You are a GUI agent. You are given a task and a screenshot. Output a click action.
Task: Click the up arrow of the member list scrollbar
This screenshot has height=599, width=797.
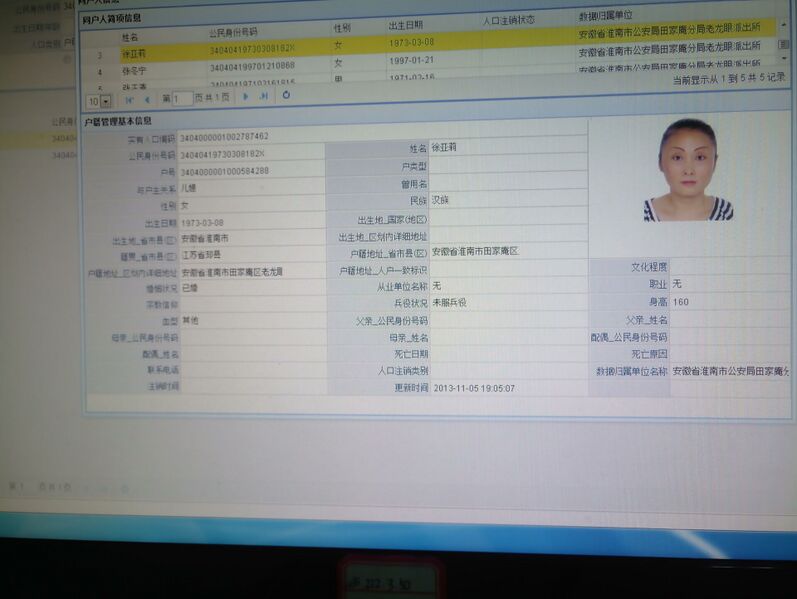tap(783, 24)
